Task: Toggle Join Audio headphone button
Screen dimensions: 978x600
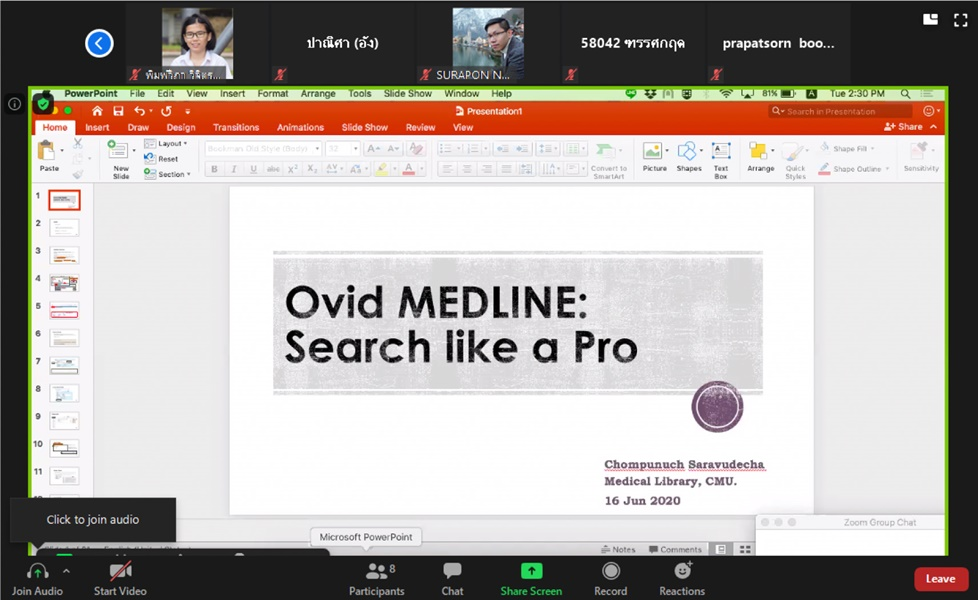Action: [38, 572]
